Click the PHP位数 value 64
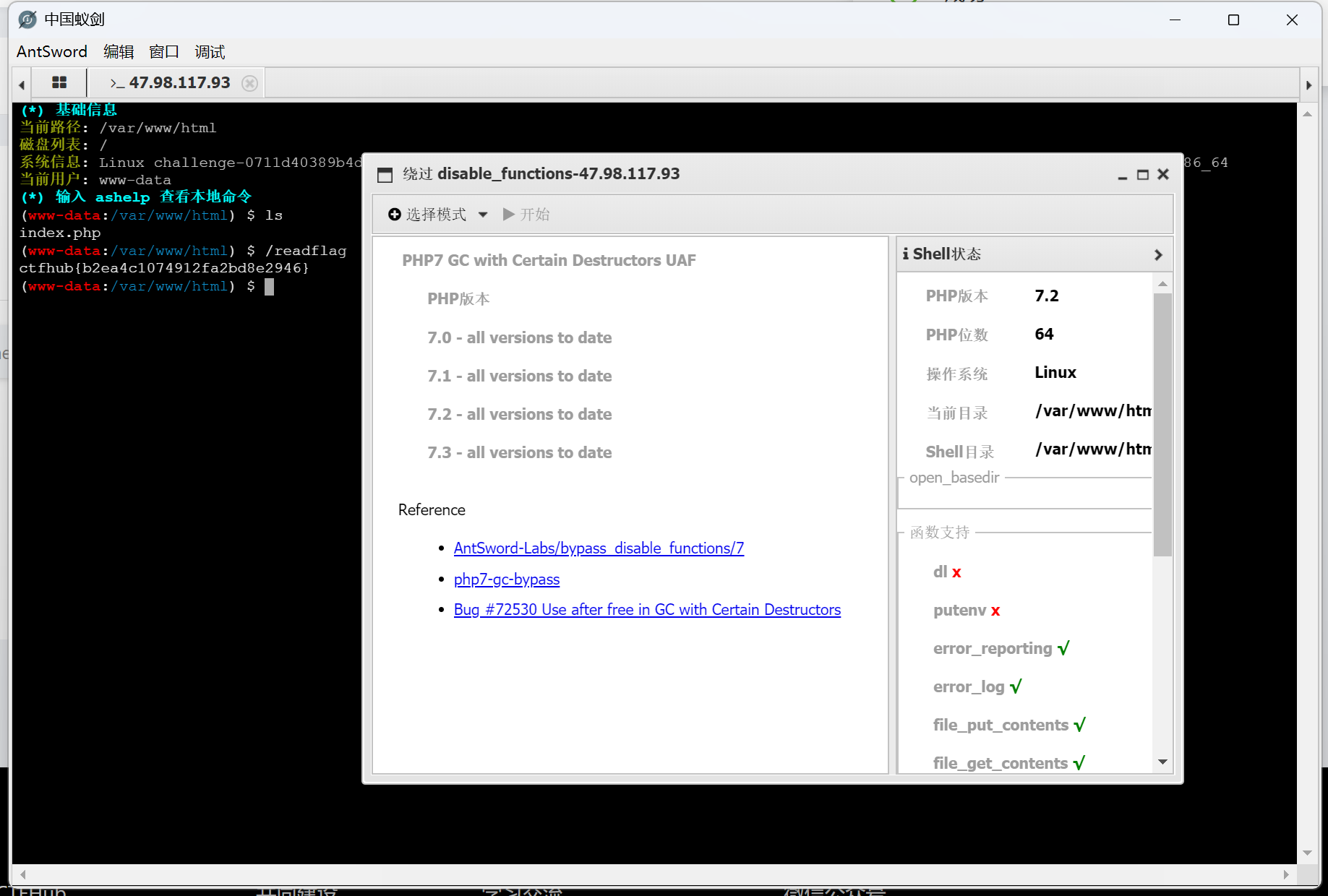 [1044, 334]
